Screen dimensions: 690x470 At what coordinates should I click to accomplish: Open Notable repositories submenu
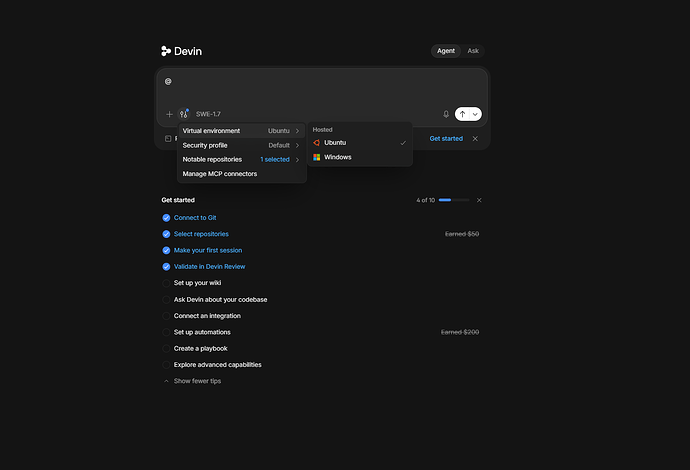(242, 159)
